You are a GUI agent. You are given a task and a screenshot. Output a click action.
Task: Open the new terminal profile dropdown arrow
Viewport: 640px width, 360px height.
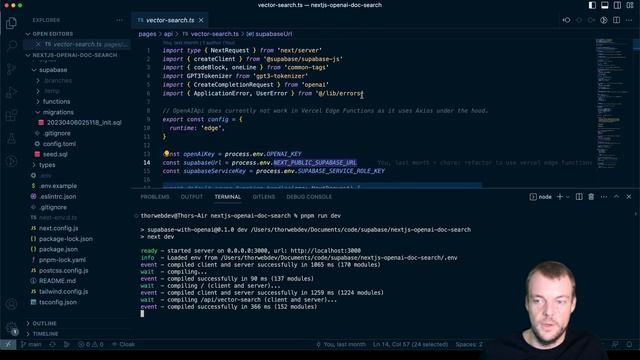tap(567, 197)
